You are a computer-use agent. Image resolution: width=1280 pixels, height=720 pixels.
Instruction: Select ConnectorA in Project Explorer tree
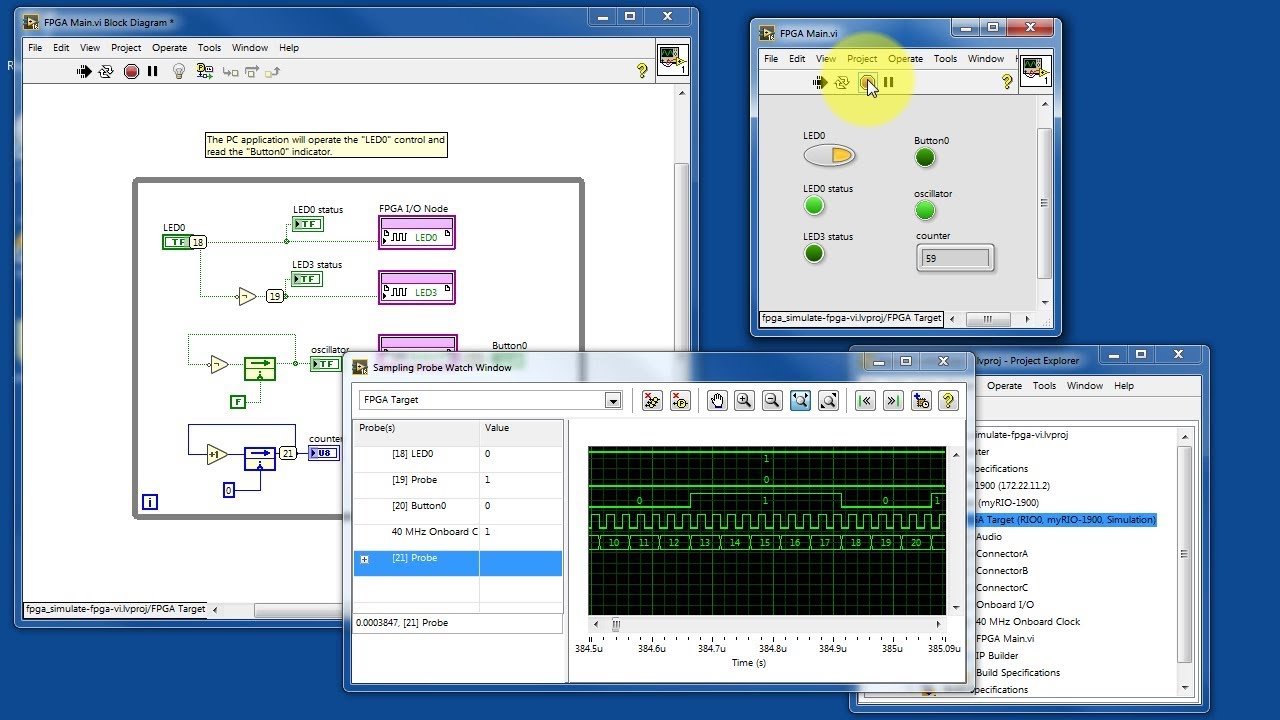(1002, 553)
